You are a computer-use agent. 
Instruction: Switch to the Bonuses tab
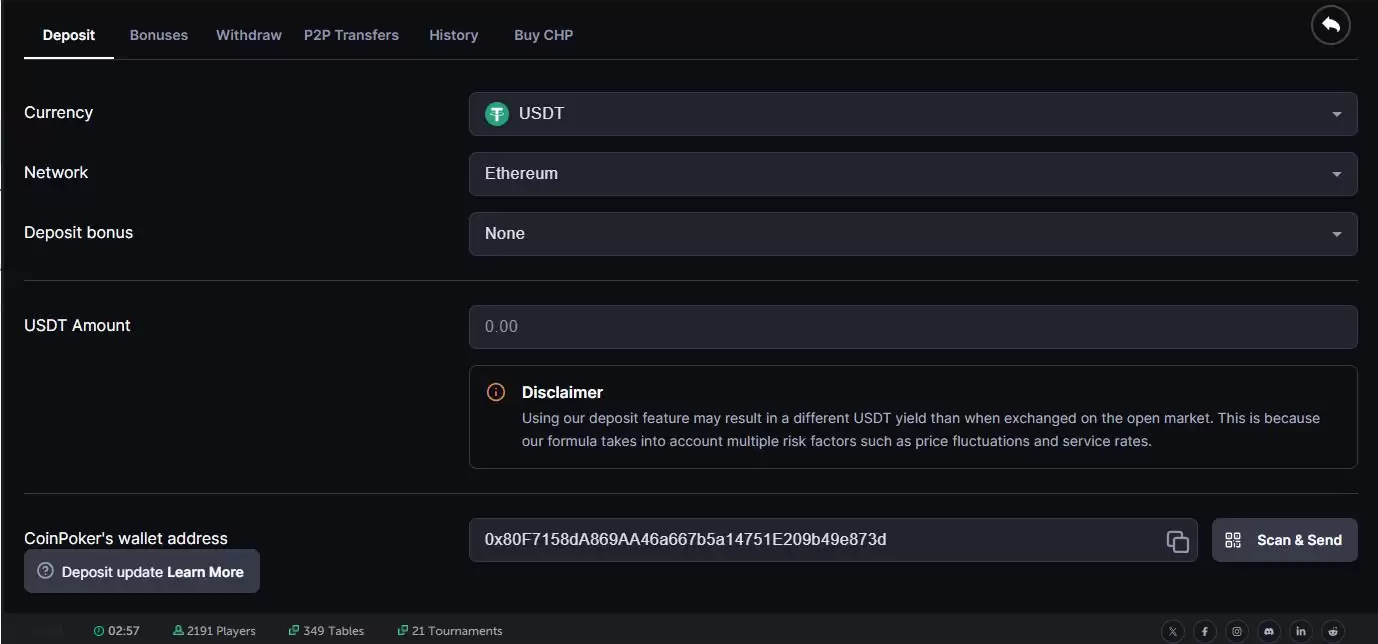tap(159, 35)
